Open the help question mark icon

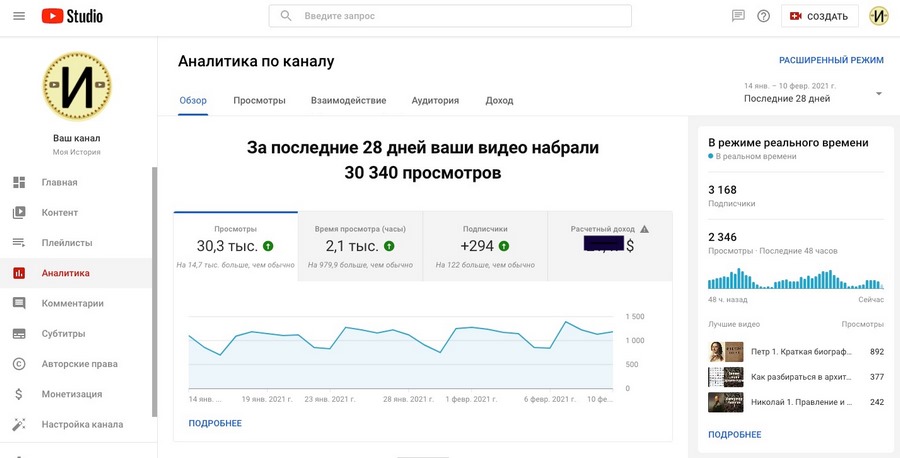[x=764, y=16]
